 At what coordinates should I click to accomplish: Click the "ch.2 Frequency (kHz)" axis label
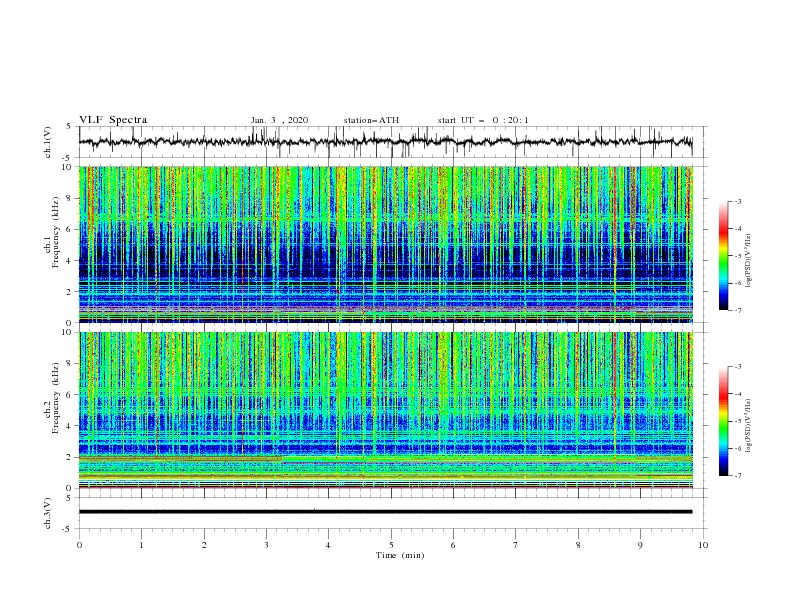53,397
